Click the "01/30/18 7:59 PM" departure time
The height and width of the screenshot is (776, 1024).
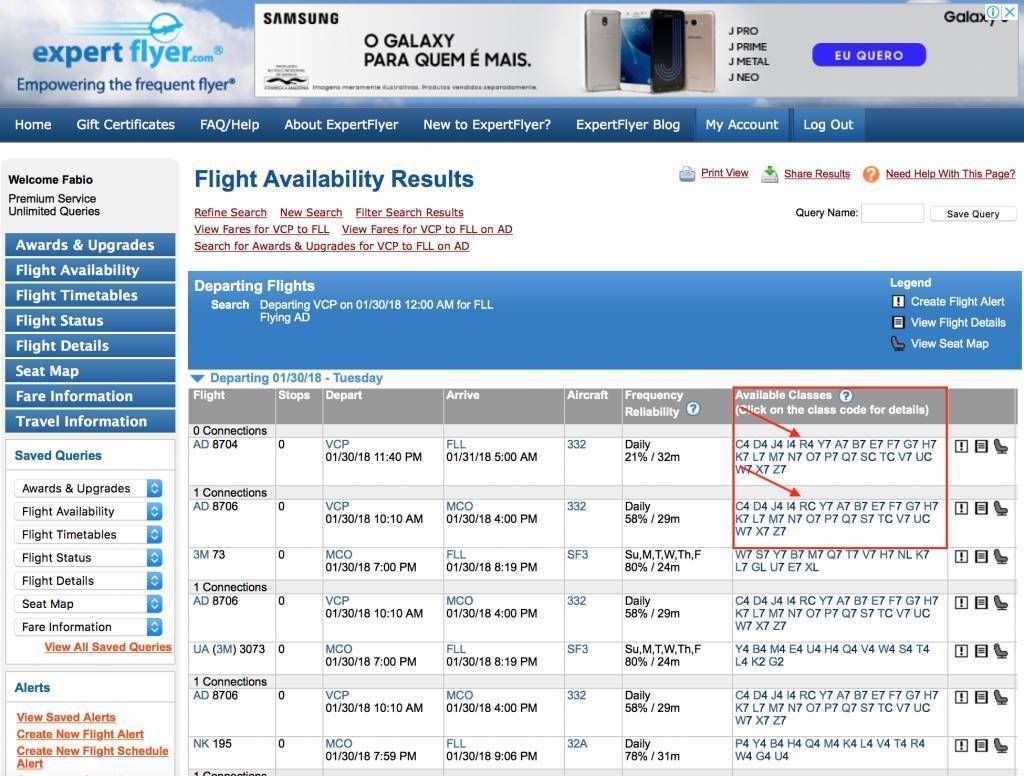371,756
